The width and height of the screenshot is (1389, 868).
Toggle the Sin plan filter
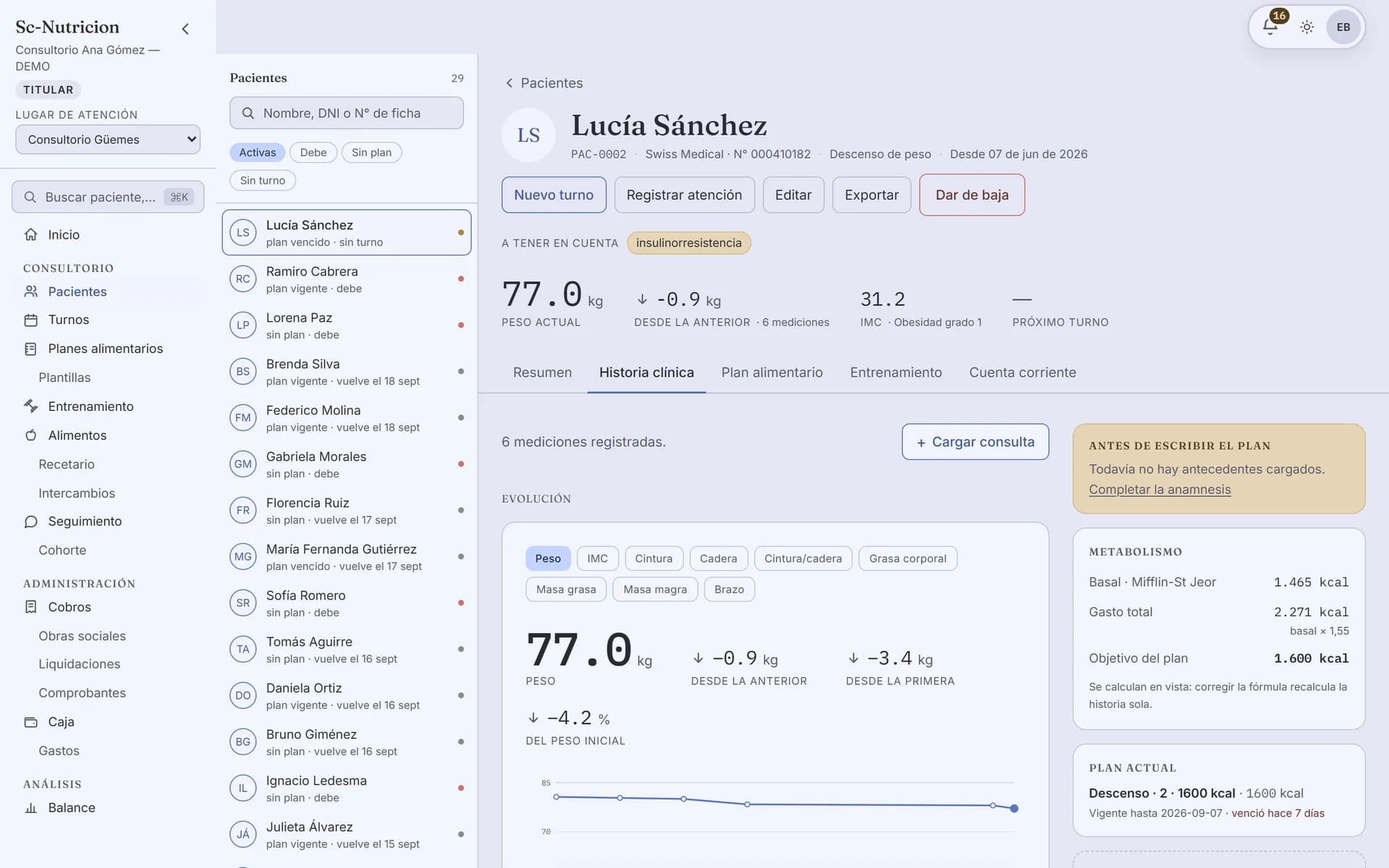click(371, 153)
